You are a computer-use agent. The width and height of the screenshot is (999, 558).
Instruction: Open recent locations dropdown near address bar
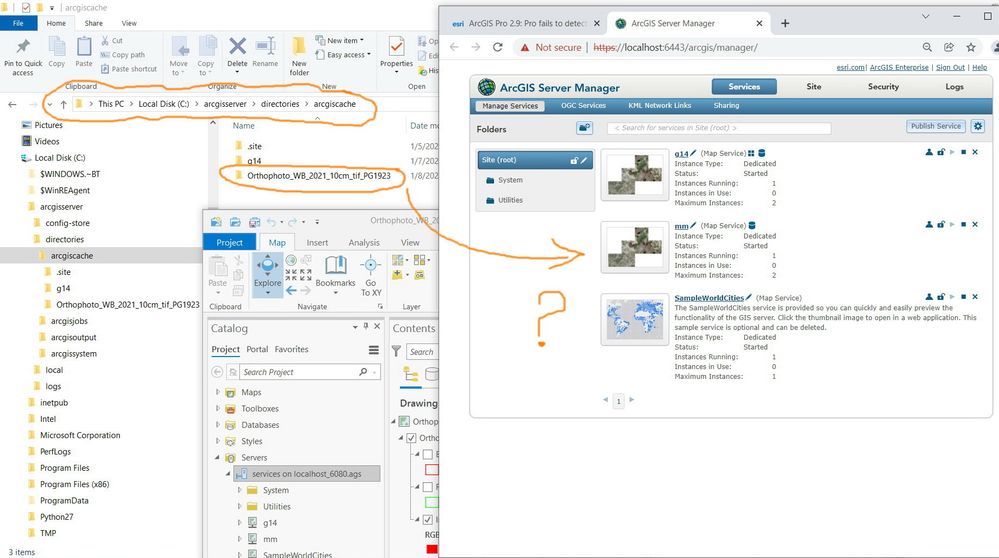49,104
